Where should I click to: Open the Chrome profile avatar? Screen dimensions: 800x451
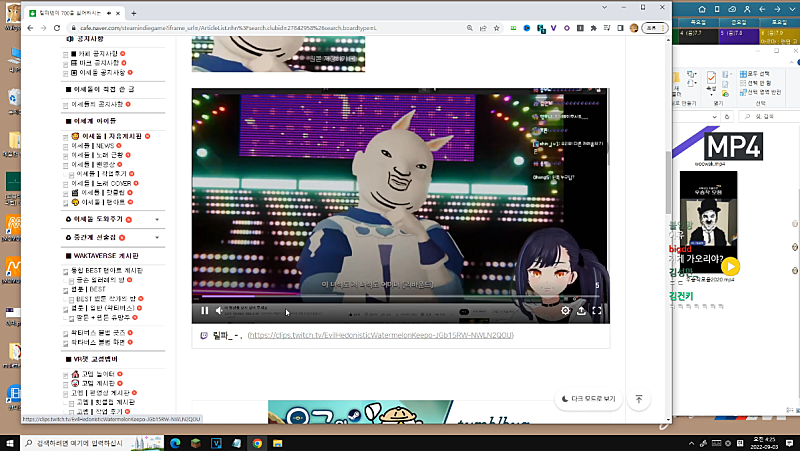point(634,28)
